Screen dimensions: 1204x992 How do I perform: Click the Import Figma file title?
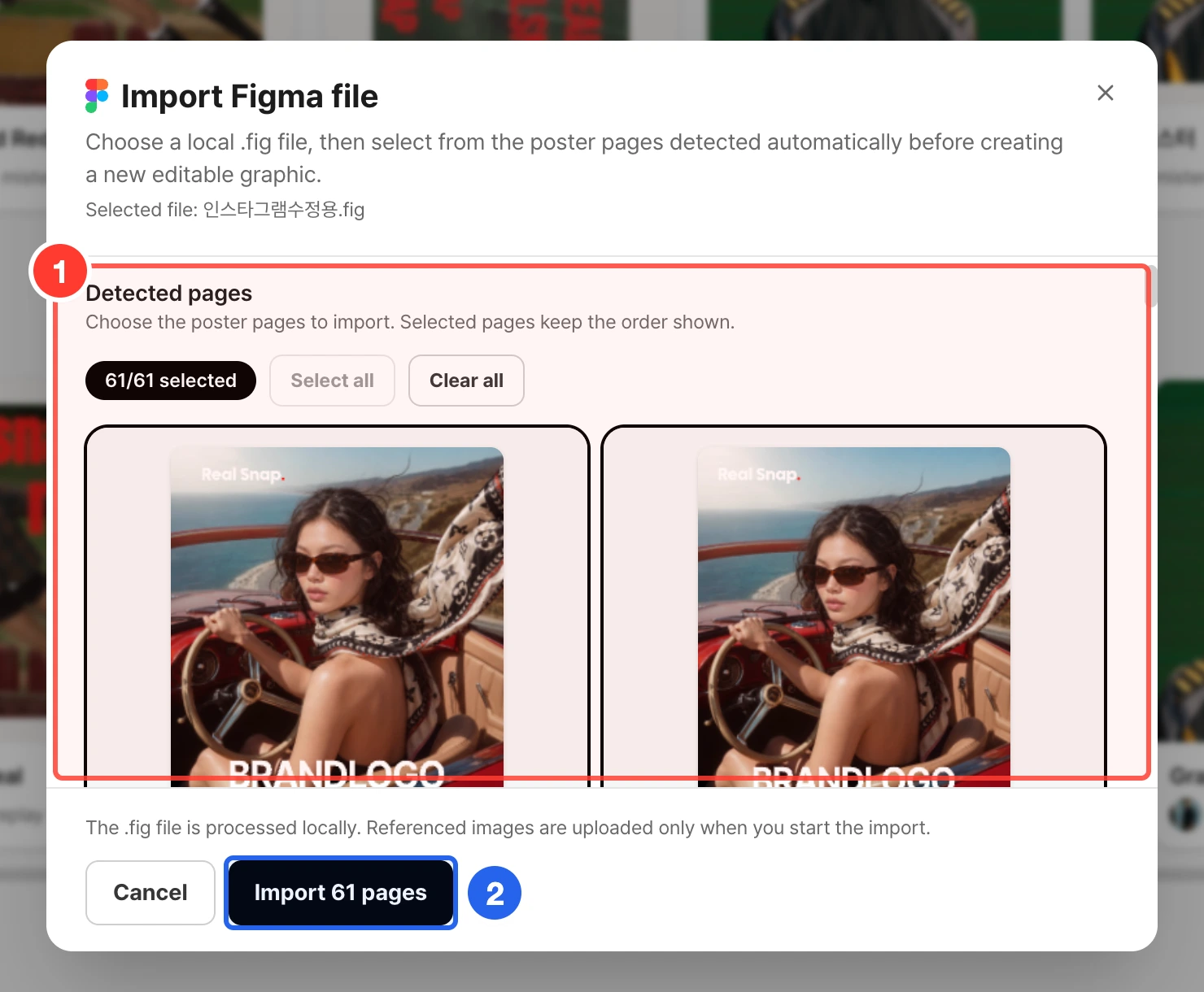250,96
